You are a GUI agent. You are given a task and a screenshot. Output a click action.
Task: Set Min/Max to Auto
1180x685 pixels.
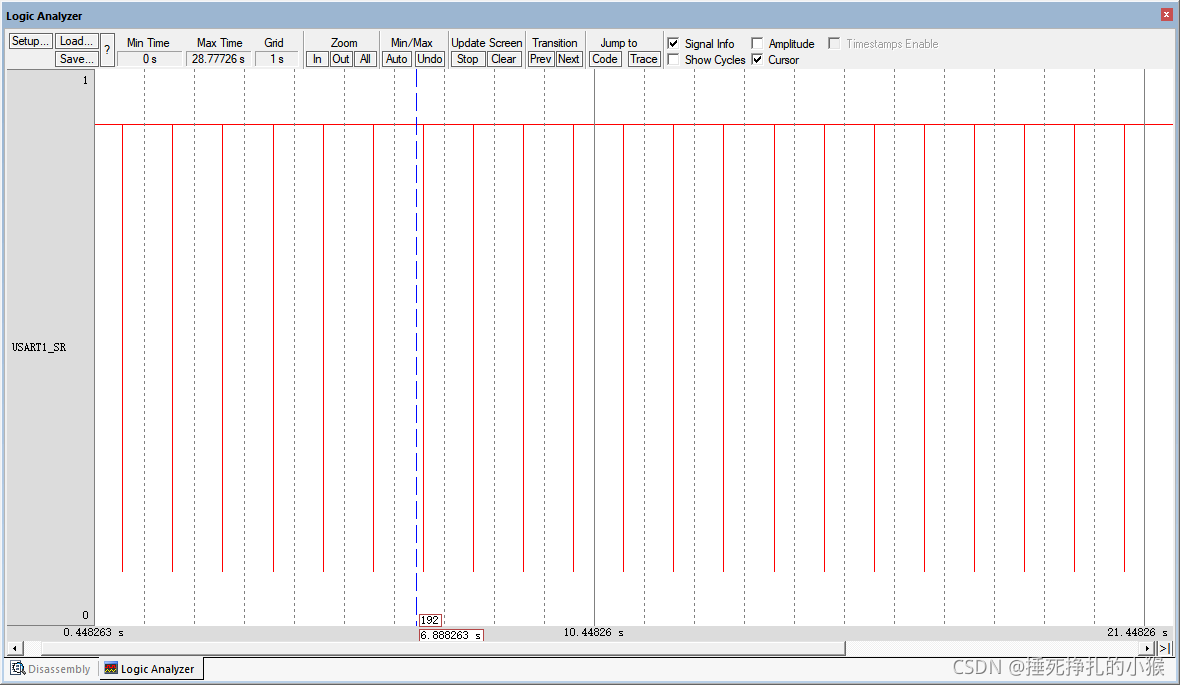pos(397,59)
